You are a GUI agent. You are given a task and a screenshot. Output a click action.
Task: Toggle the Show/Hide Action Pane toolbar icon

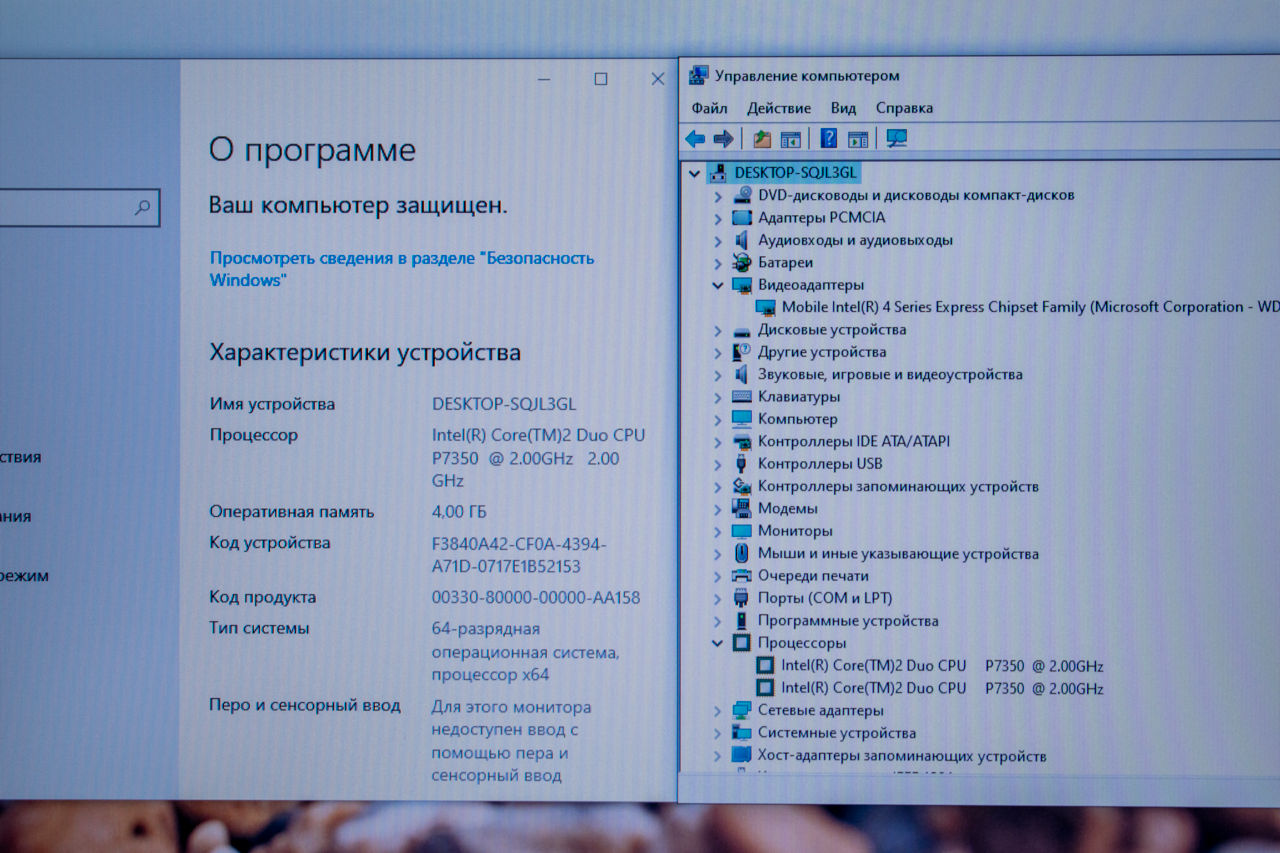(x=857, y=139)
